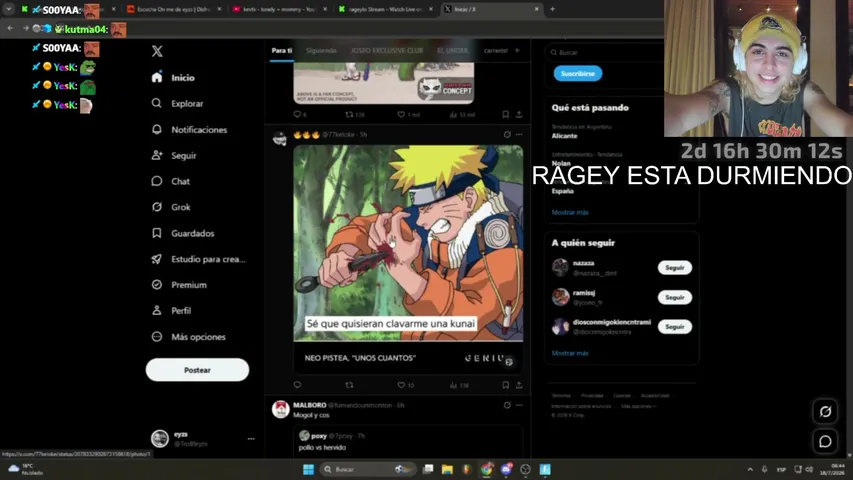Click Mostrar más under Qué está pasando
Image resolution: width=853 pixels, height=480 pixels.
[x=570, y=212]
